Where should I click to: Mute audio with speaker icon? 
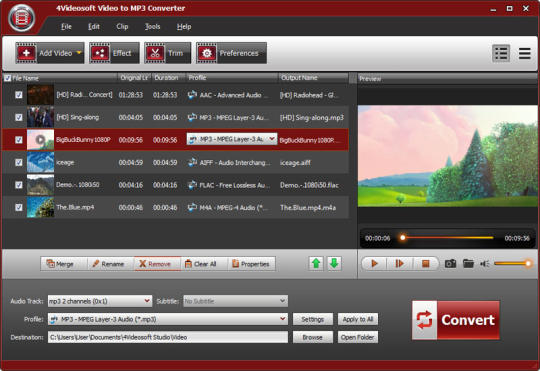tap(485, 264)
